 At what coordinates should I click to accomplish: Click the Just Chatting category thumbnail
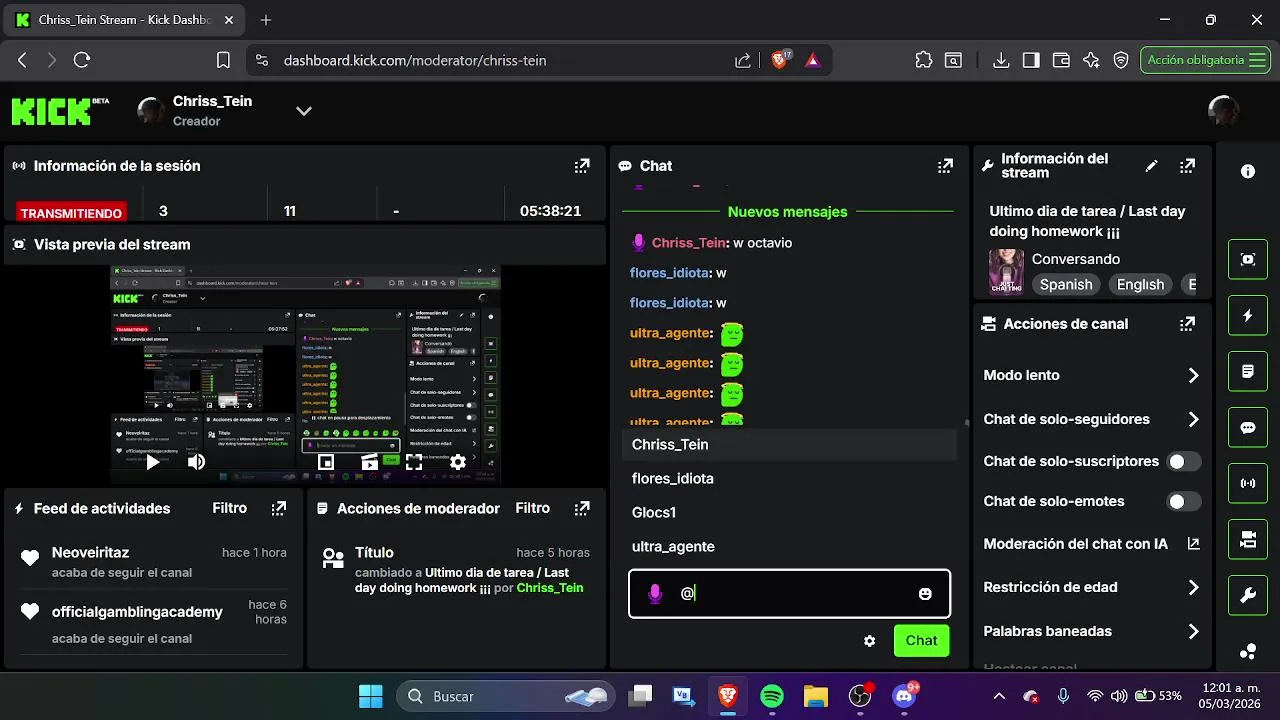click(1006, 272)
